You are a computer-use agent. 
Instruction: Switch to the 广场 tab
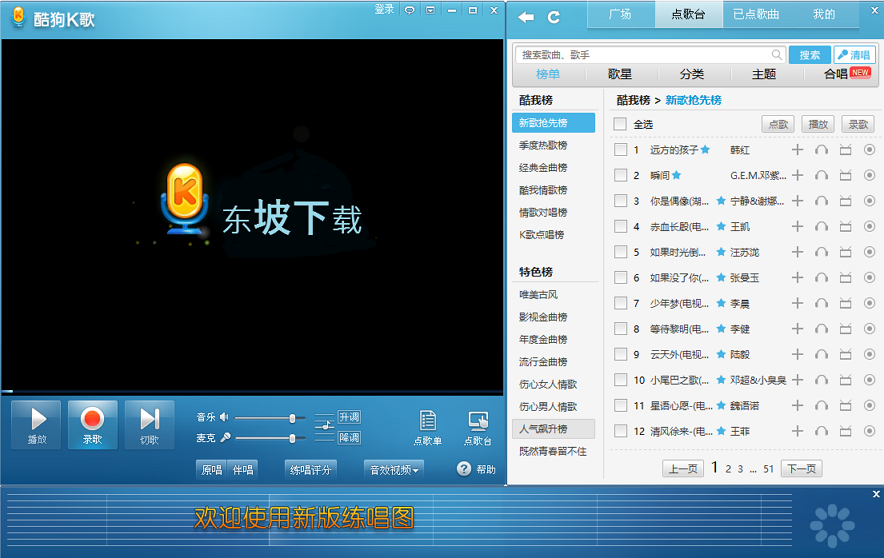point(620,14)
